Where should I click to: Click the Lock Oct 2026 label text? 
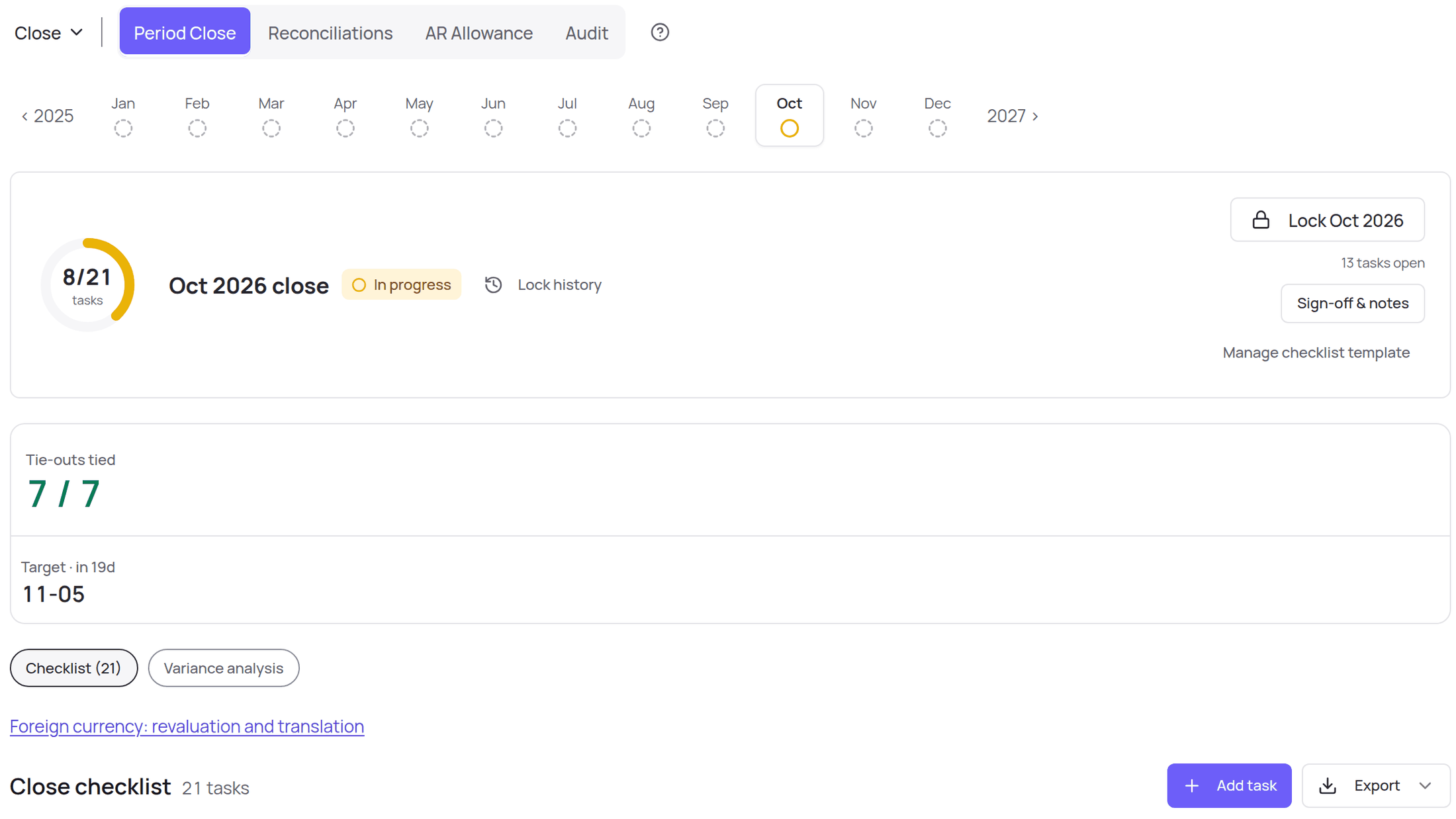click(x=1345, y=220)
